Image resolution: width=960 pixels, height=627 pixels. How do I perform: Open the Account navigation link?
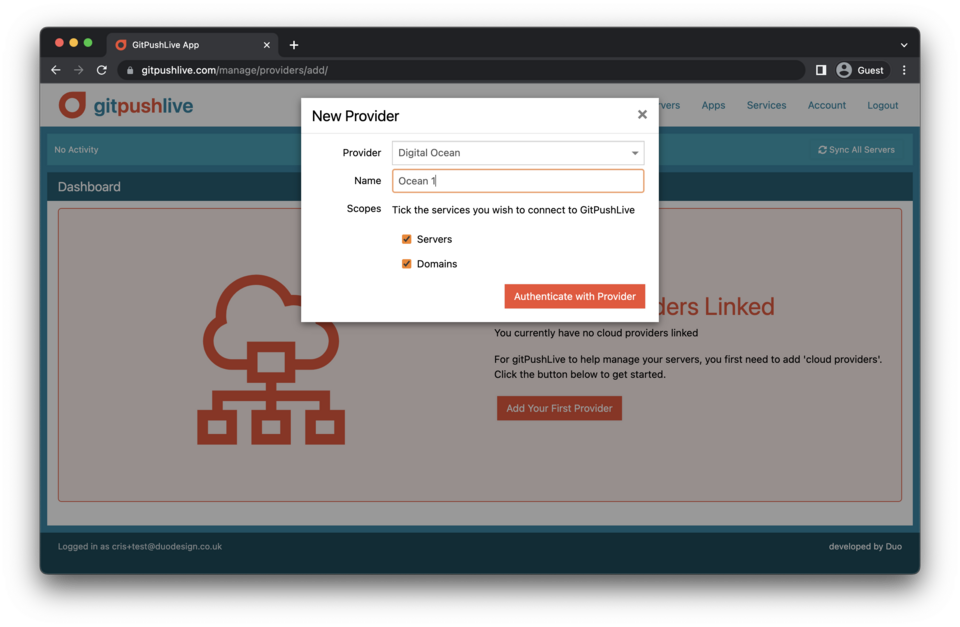tap(827, 105)
